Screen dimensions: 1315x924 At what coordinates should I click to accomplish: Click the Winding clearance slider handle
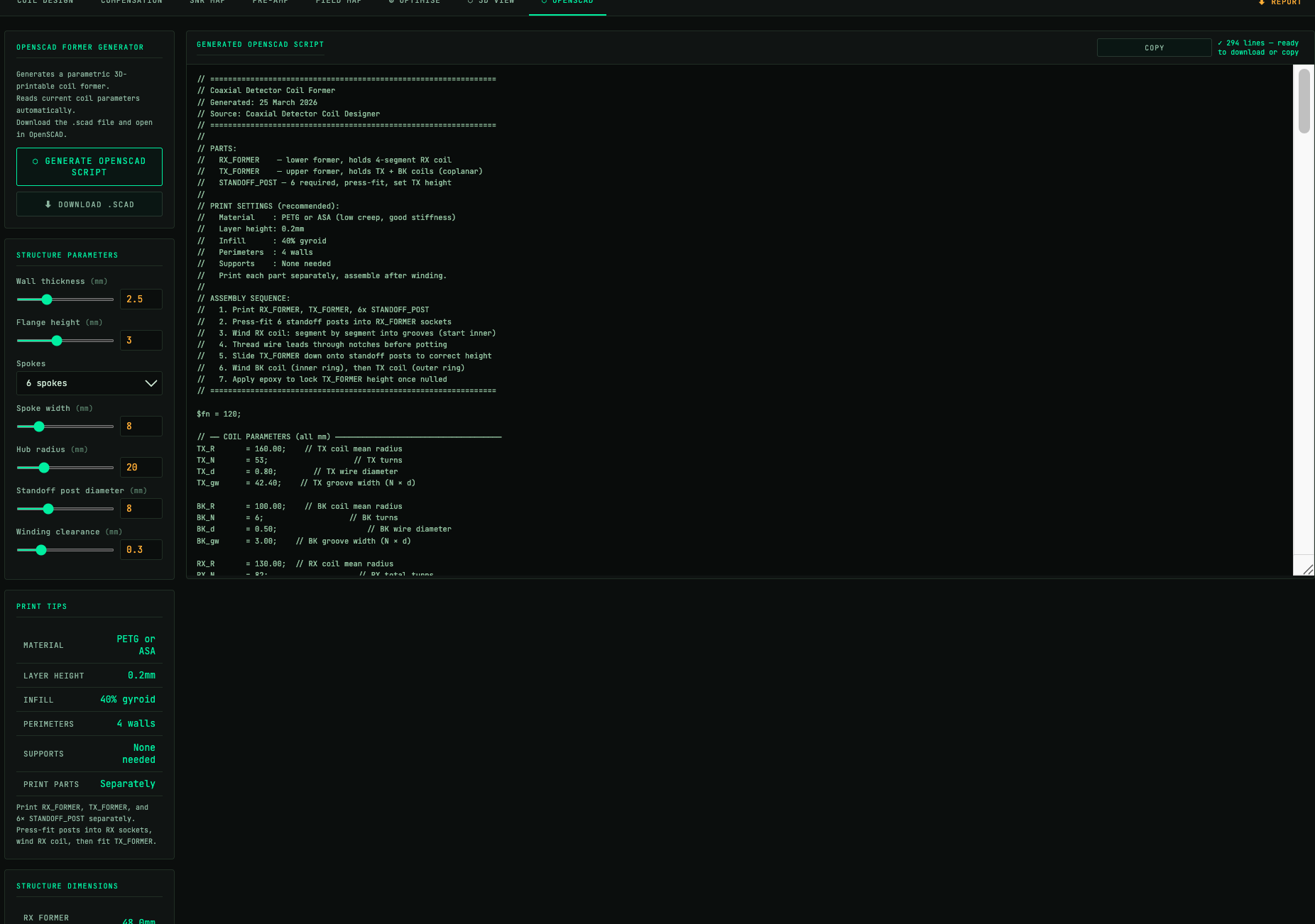click(41, 550)
